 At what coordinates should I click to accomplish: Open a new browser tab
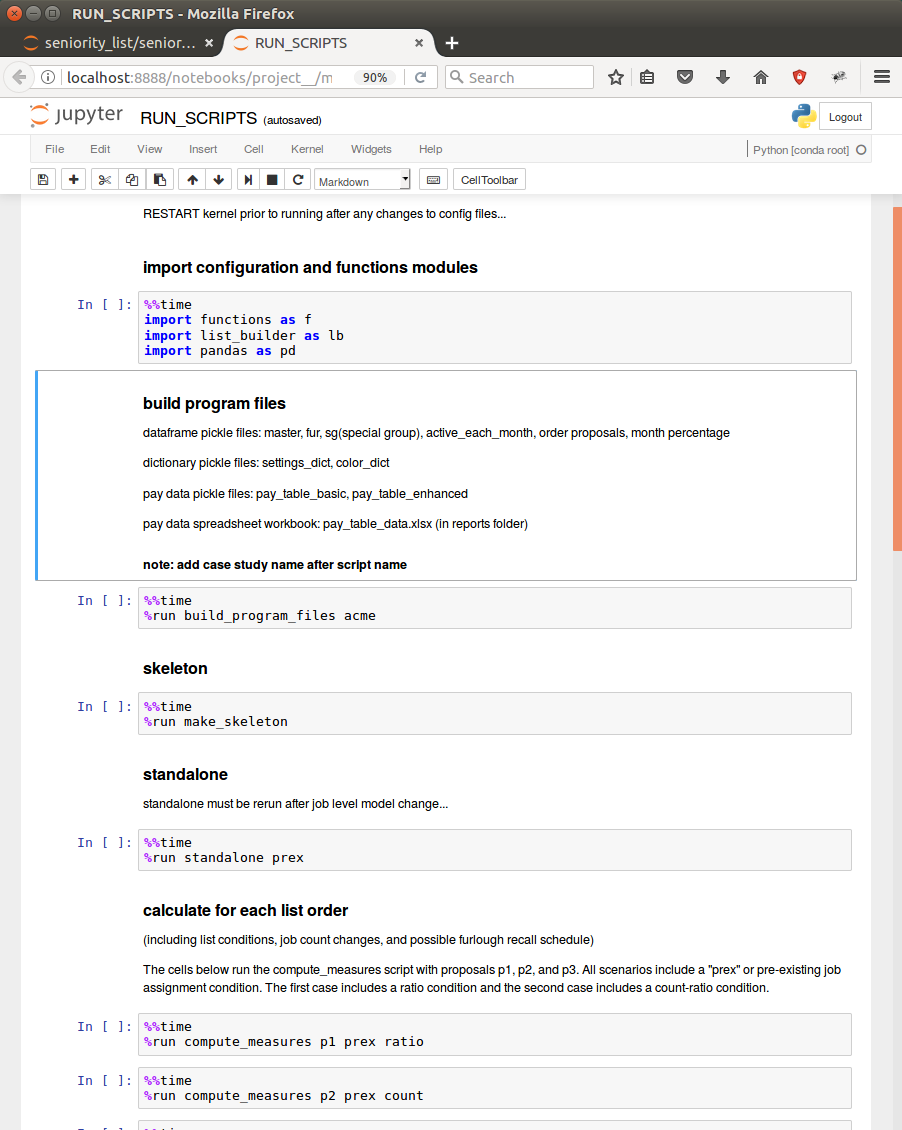point(452,43)
